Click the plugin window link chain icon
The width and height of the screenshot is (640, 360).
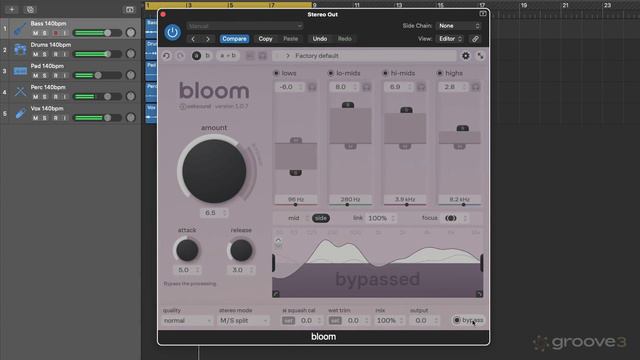475,39
